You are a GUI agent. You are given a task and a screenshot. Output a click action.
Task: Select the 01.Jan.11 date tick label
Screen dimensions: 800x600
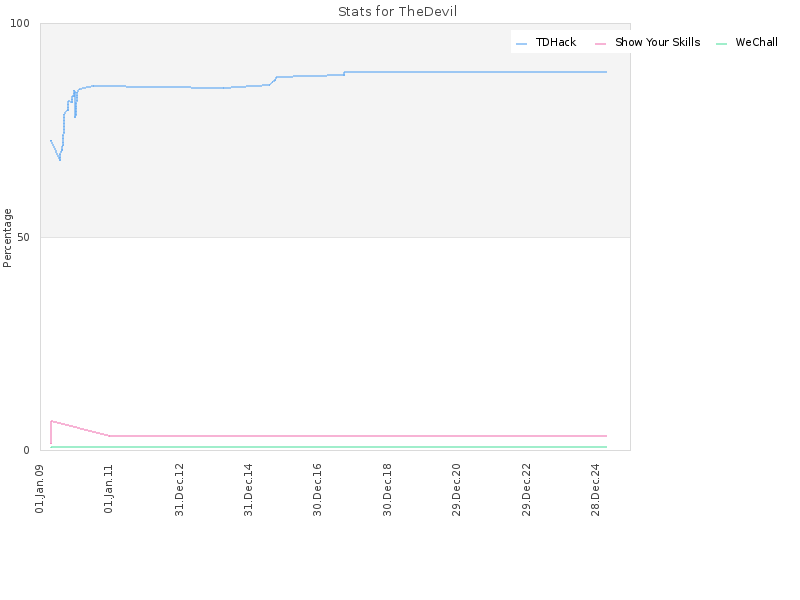109,489
